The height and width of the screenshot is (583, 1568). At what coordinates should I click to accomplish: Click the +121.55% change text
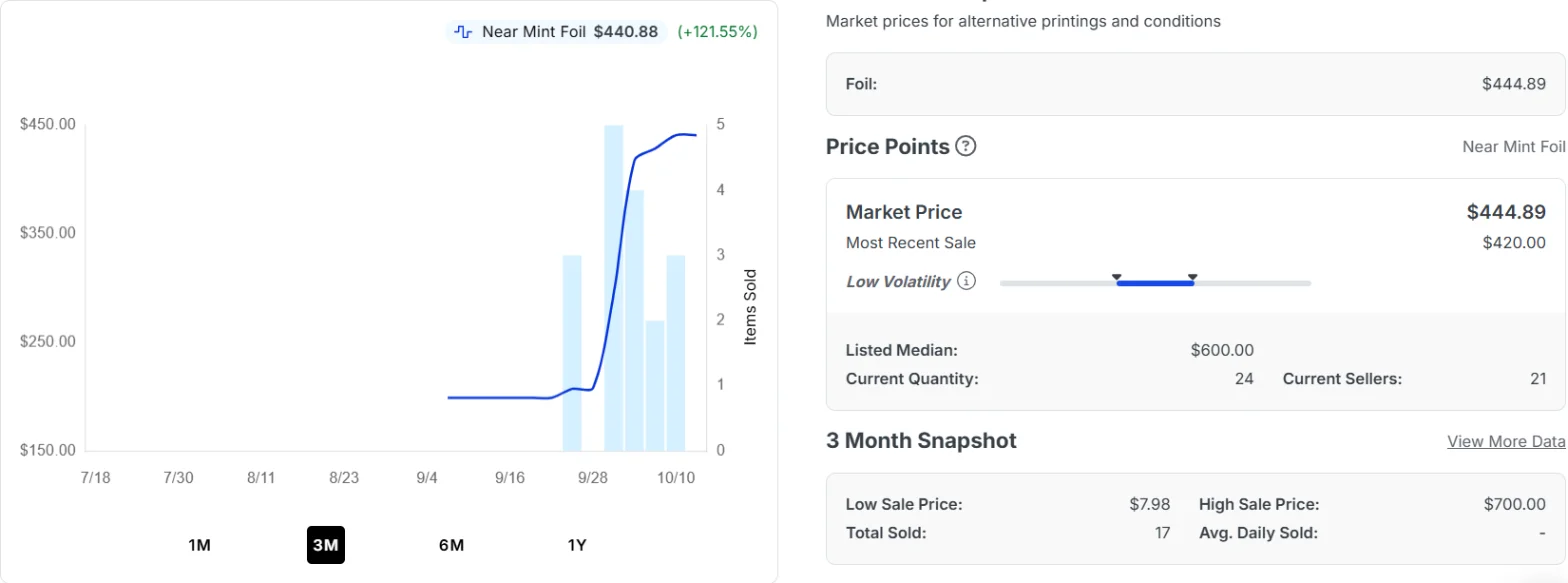[717, 31]
